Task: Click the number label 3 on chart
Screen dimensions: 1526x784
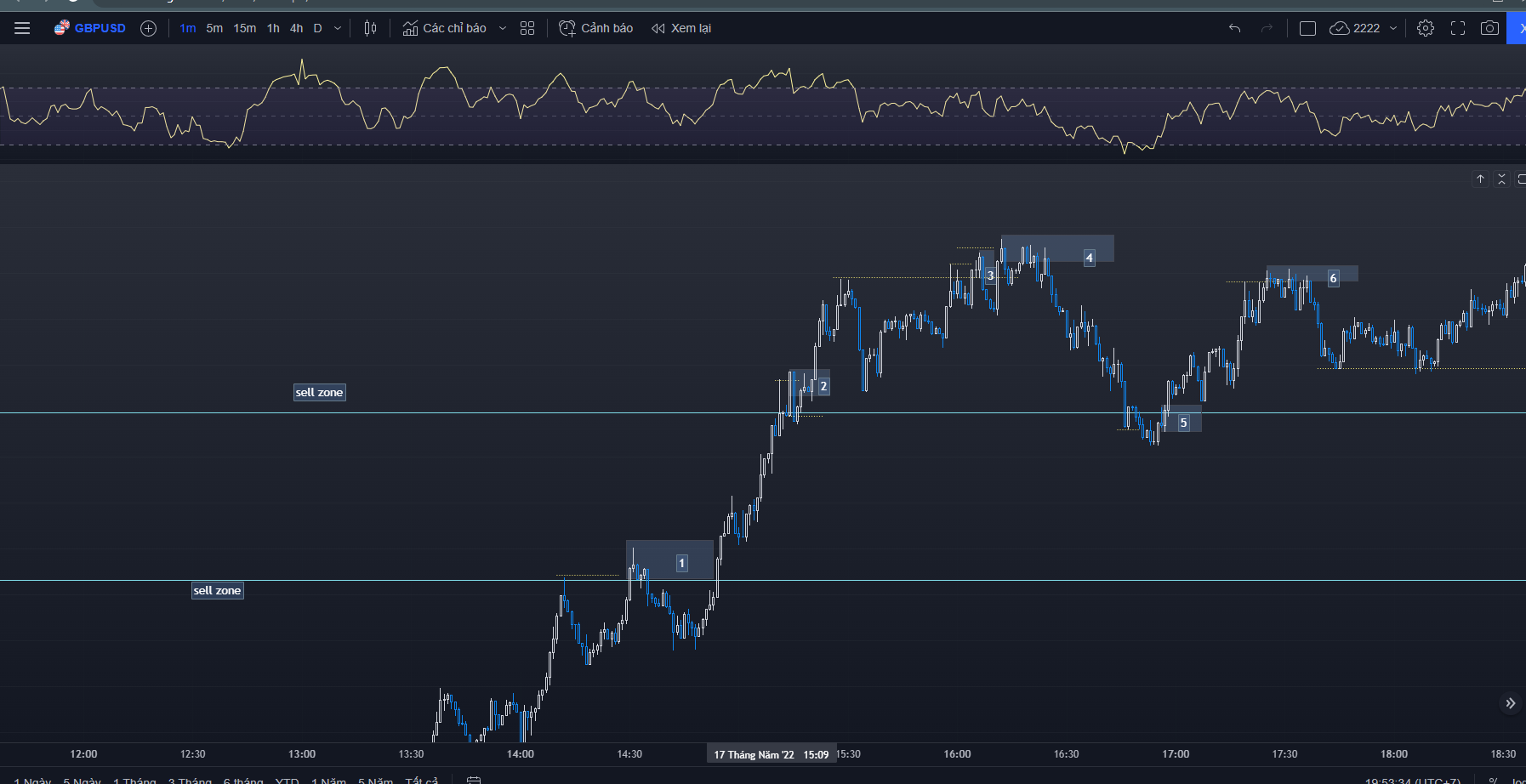Action: [x=990, y=276]
